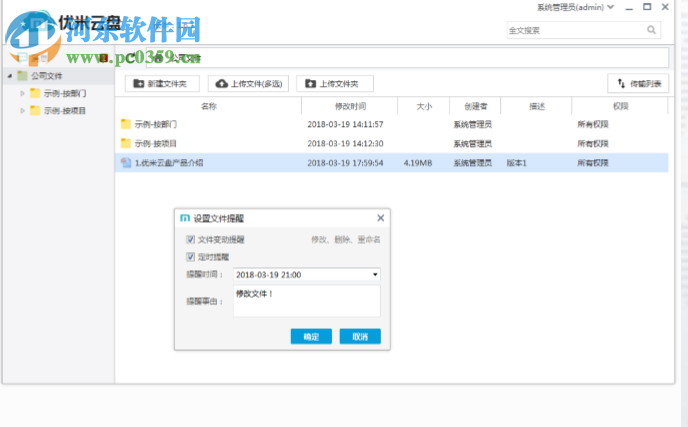
Task: Sort by the 创建者 column header
Action: click(x=475, y=106)
